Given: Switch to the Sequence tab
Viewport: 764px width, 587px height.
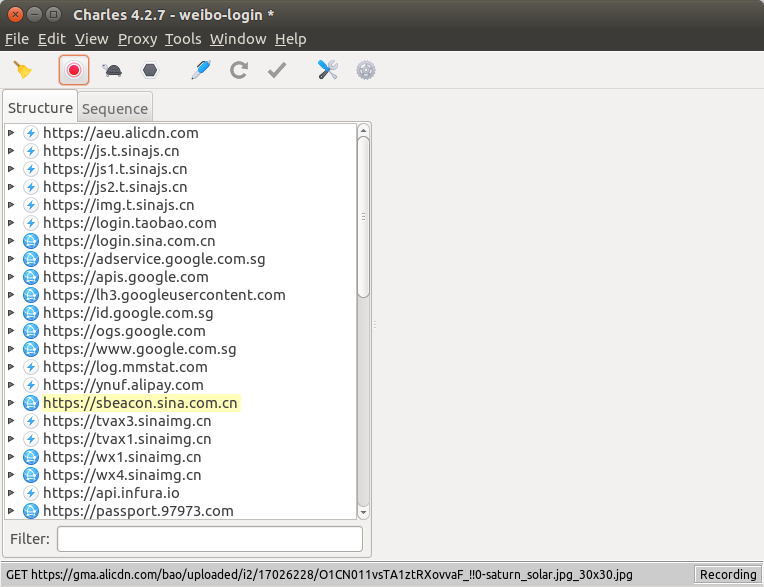Looking at the screenshot, I should 115,109.
